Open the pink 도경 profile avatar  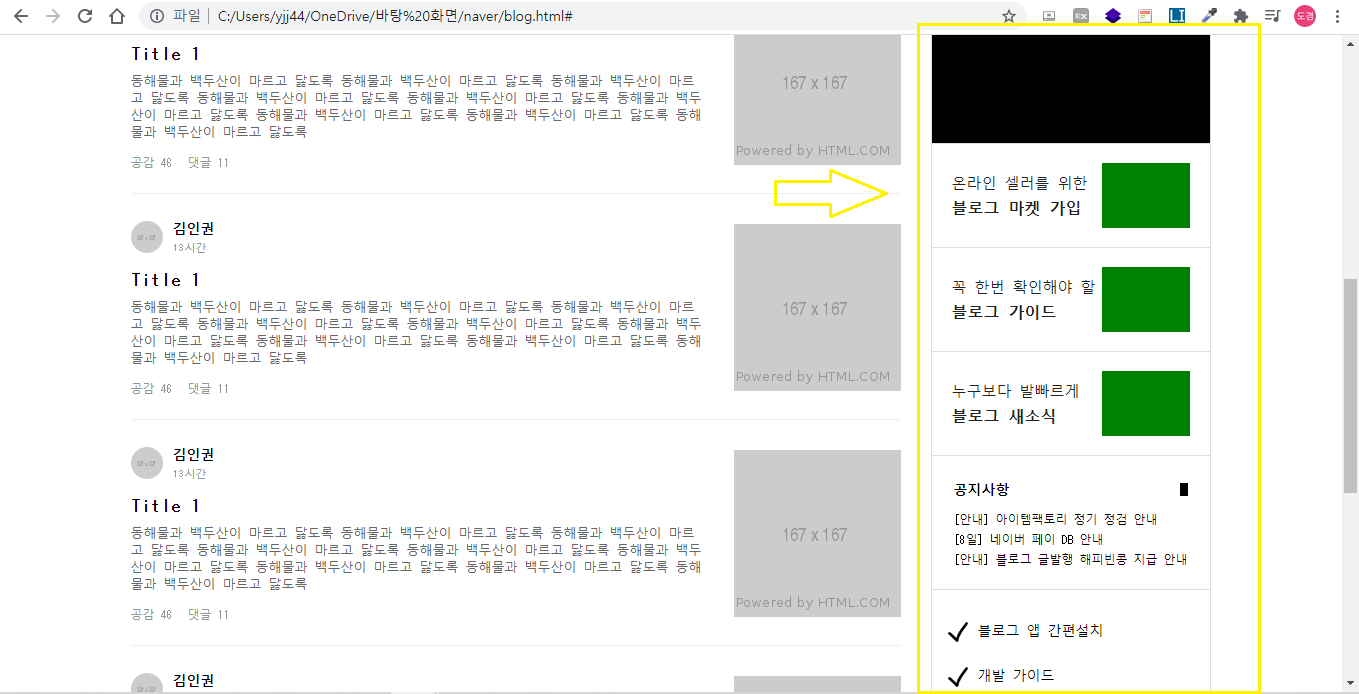point(1305,16)
